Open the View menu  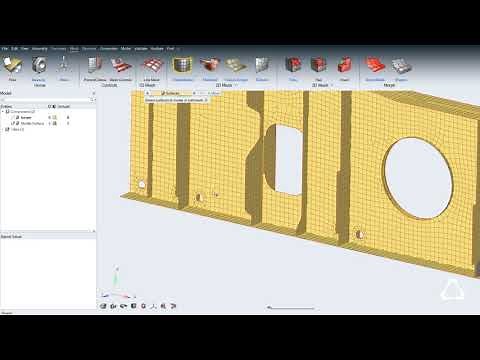pos(25,49)
